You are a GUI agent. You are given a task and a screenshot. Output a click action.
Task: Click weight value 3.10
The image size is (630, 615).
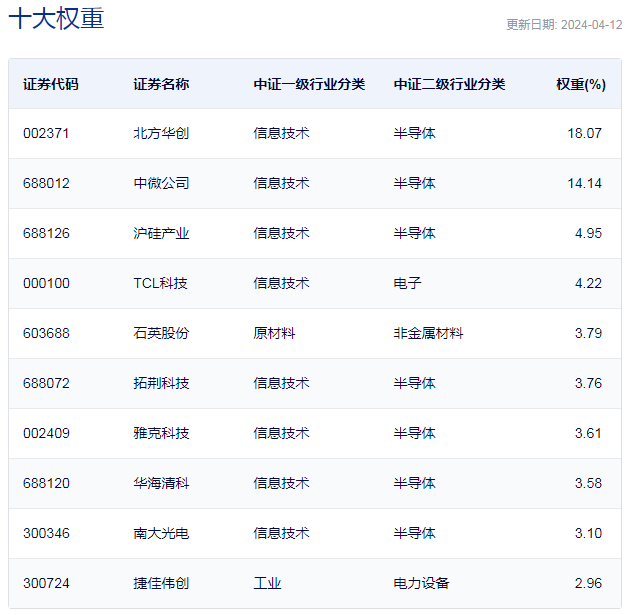pyautogui.click(x=588, y=533)
